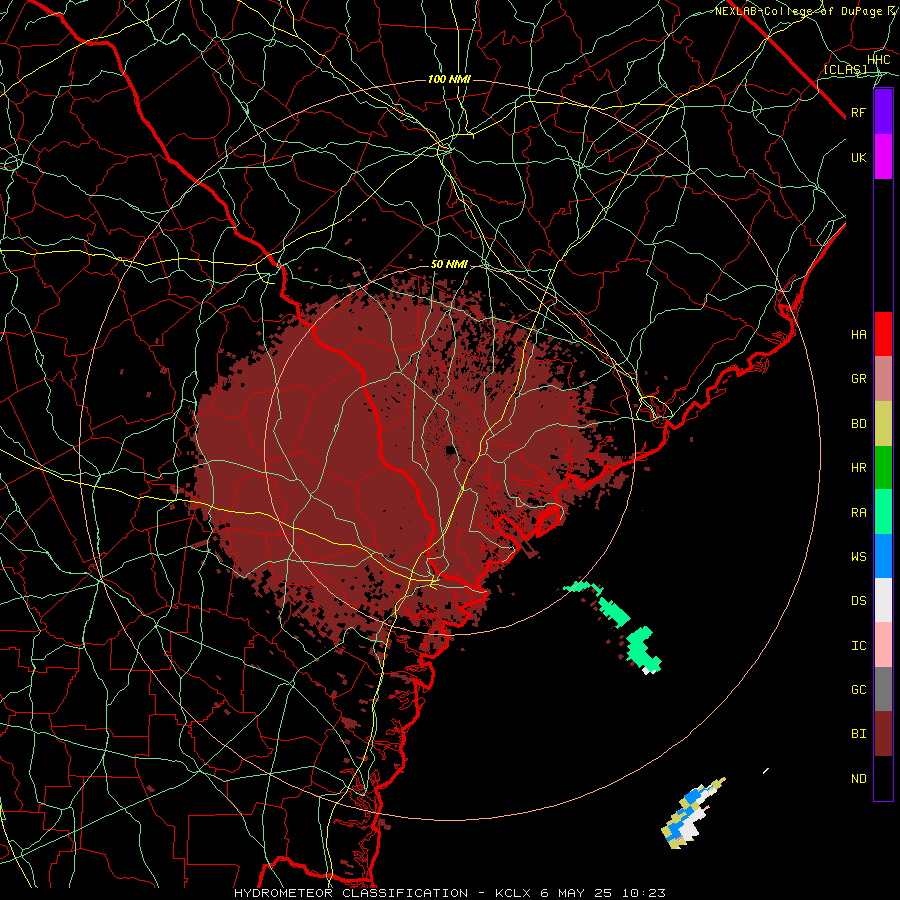
Task: Select the light pink IC legend swatch
Action: pyautogui.click(x=883, y=645)
